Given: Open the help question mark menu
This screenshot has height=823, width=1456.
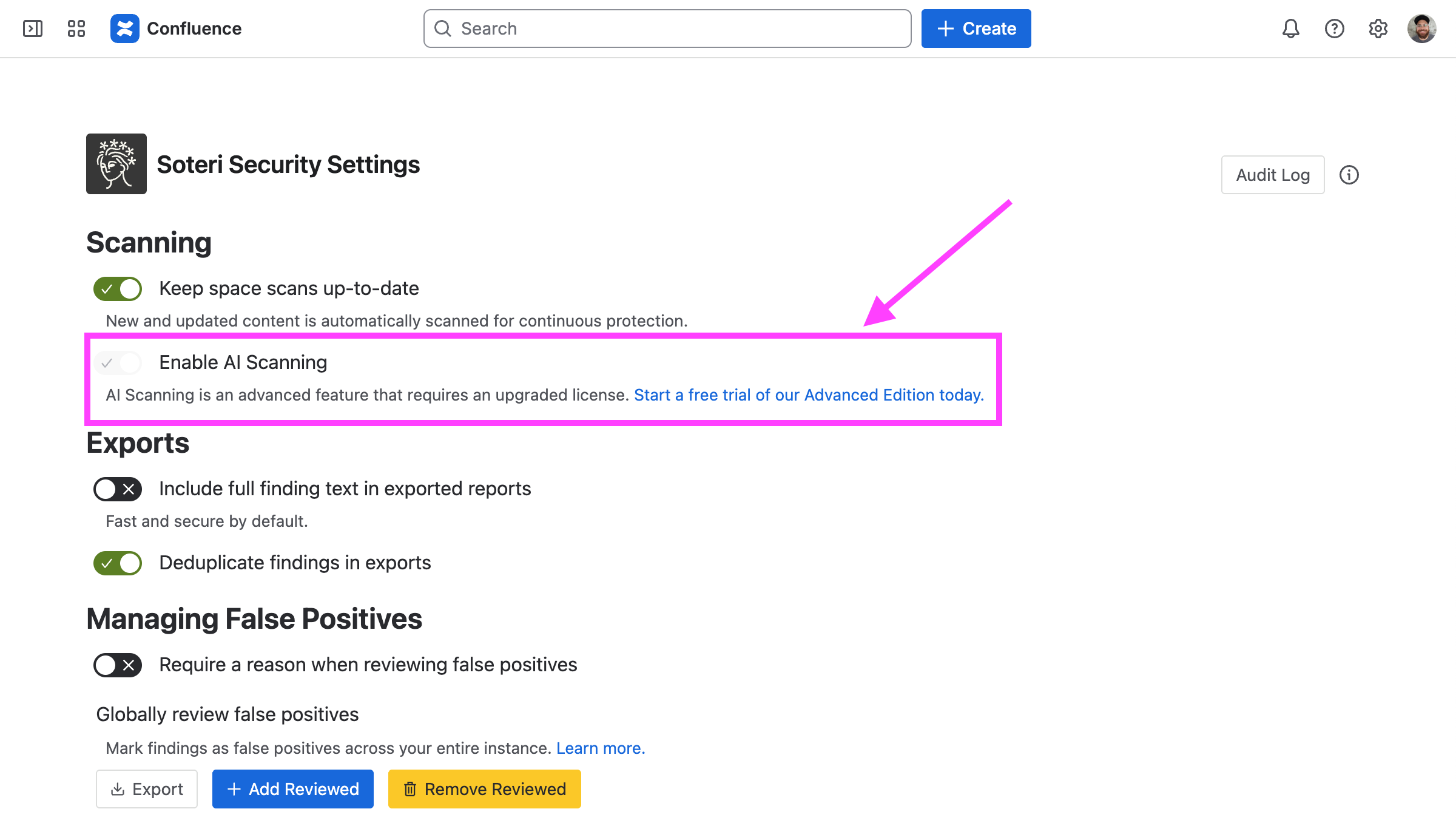Looking at the screenshot, I should tap(1335, 29).
